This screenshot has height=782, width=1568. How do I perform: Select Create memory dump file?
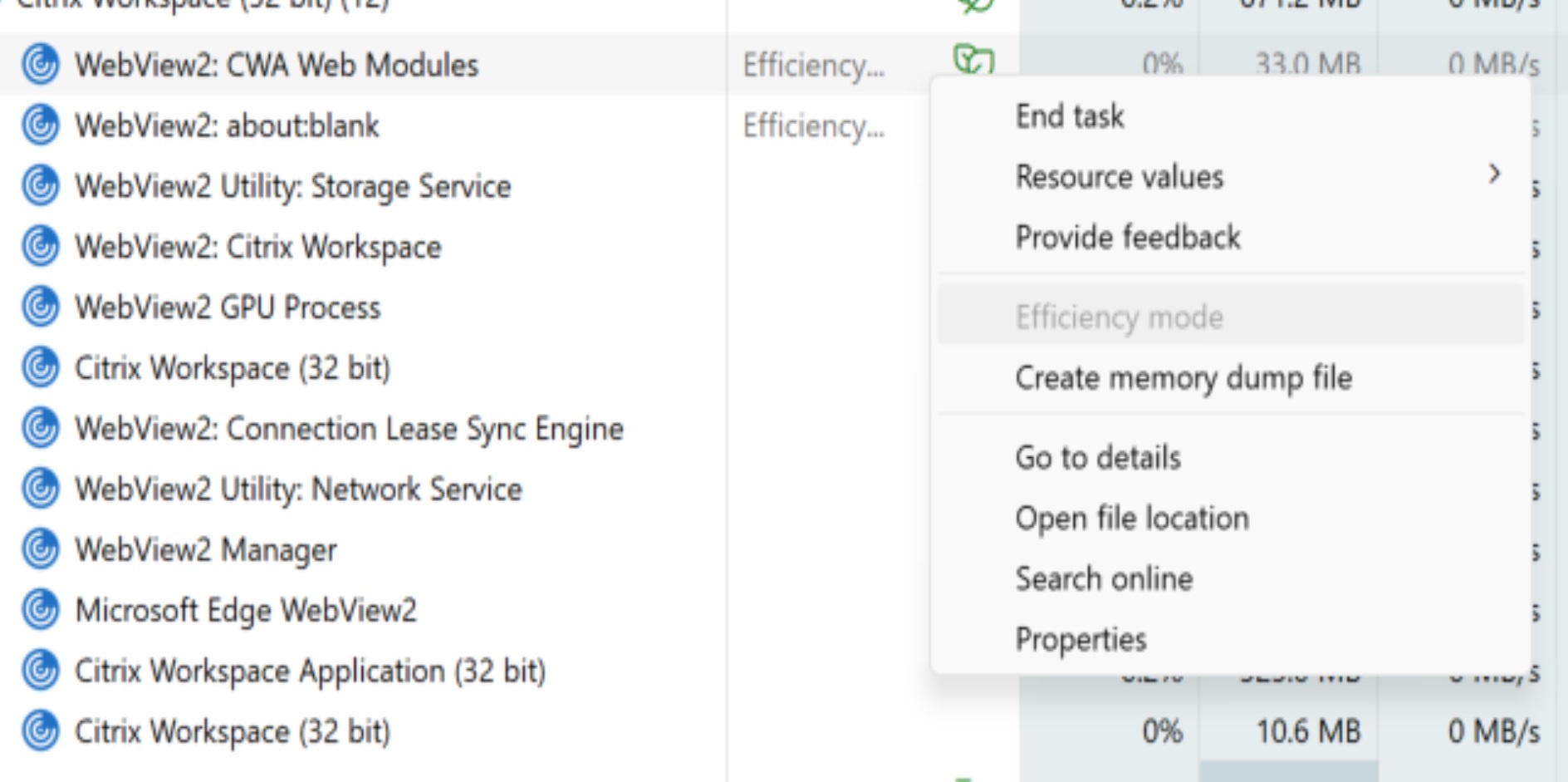(x=1183, y=378)
